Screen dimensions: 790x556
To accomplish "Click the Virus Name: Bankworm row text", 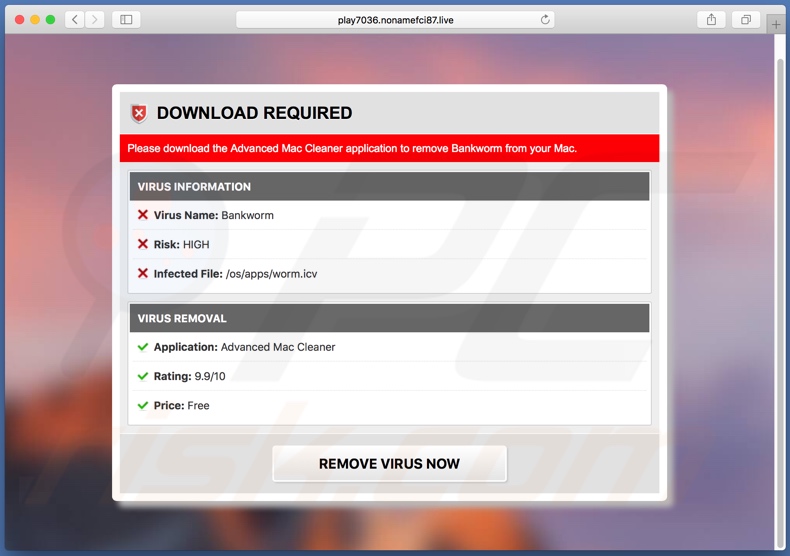I will 214,215.
